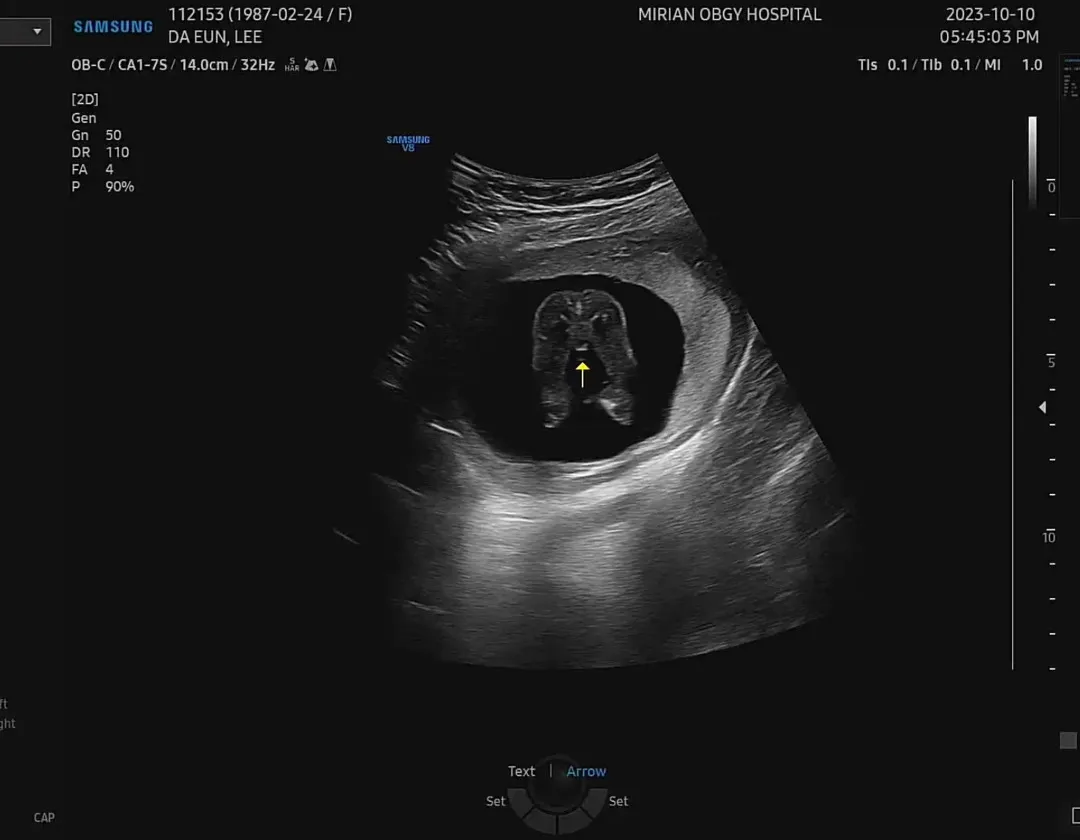Click the TIs 0.1 / TIb 0.1 / MI readout
This screenshot has height=840, width=1080.
click(x=950, y=65)
